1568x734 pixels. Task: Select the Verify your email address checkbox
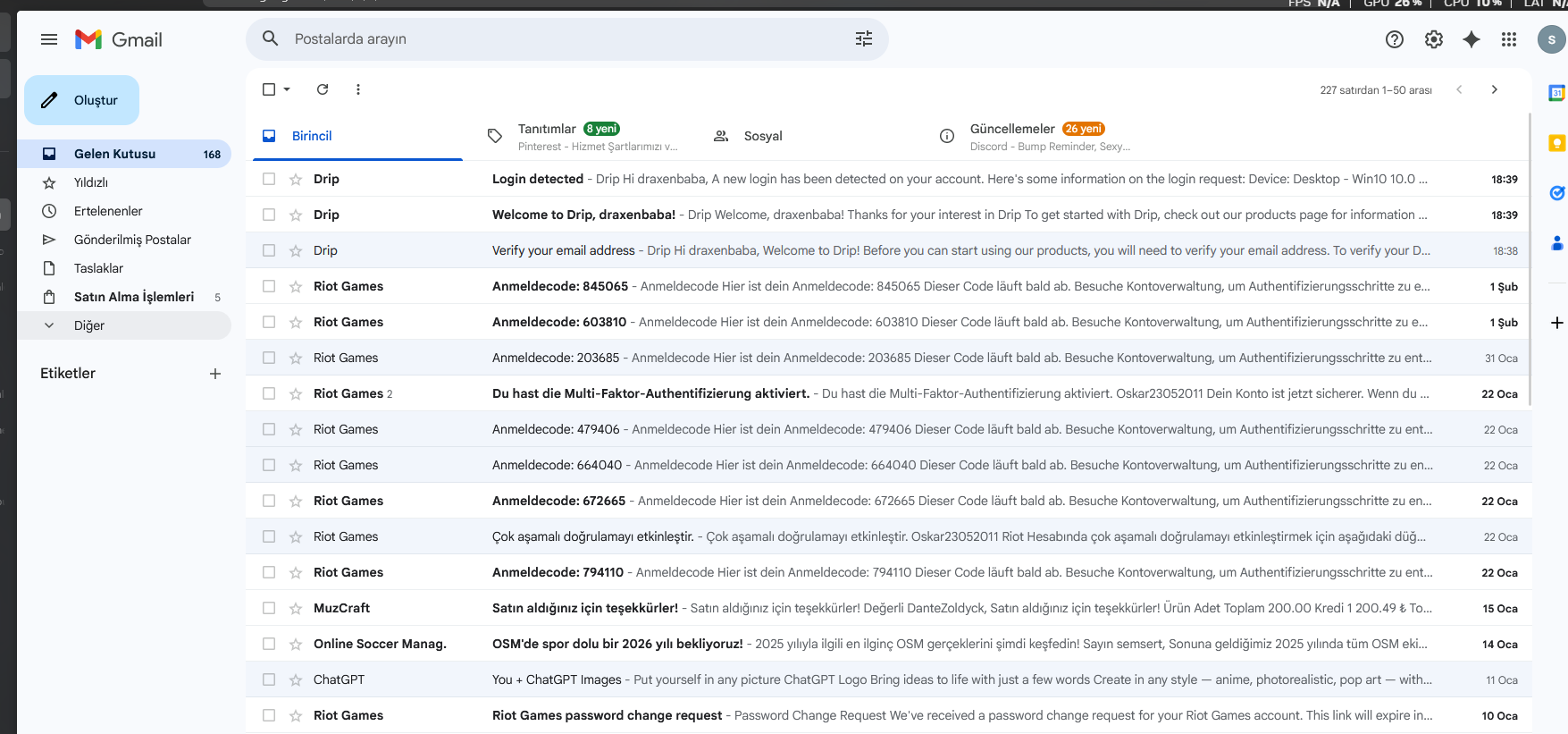(269, 250)
